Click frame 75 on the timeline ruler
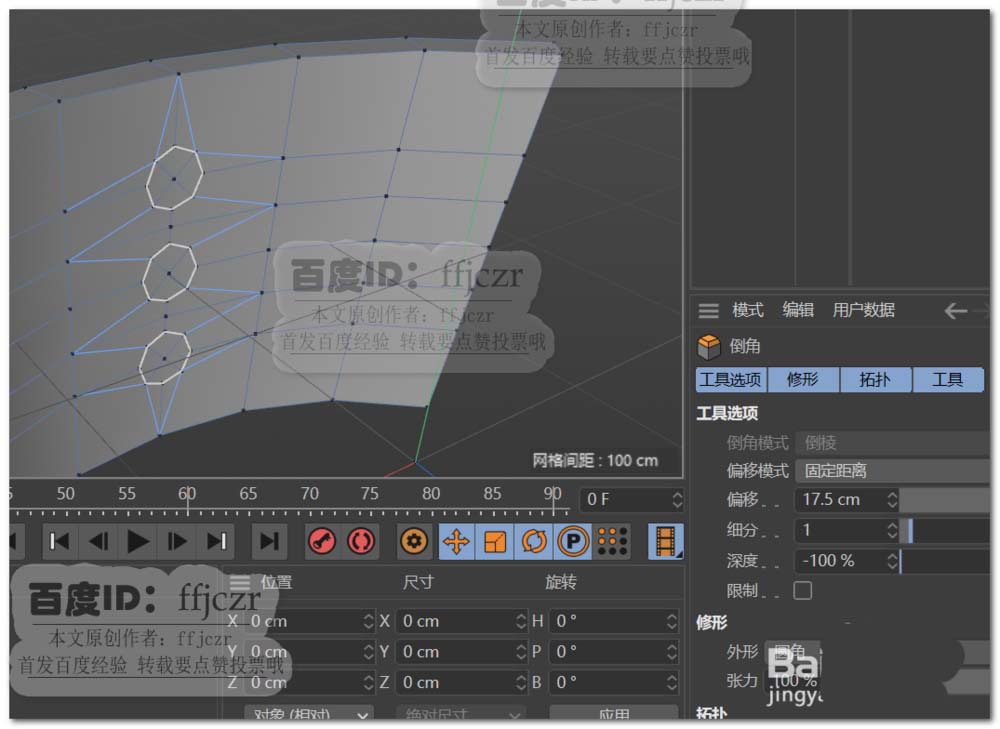This screenshot has width=1000, height=729. 369,495
